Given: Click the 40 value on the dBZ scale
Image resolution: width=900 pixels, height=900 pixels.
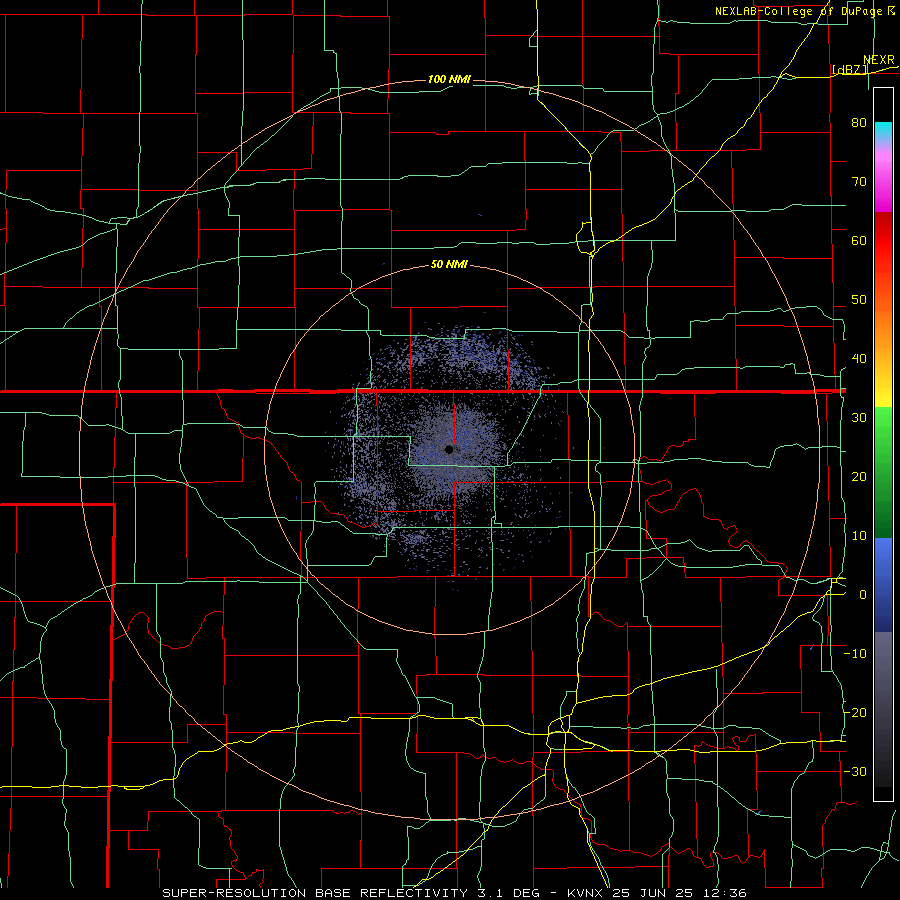Looking at the screenshot, I should (x=859, y=359).
